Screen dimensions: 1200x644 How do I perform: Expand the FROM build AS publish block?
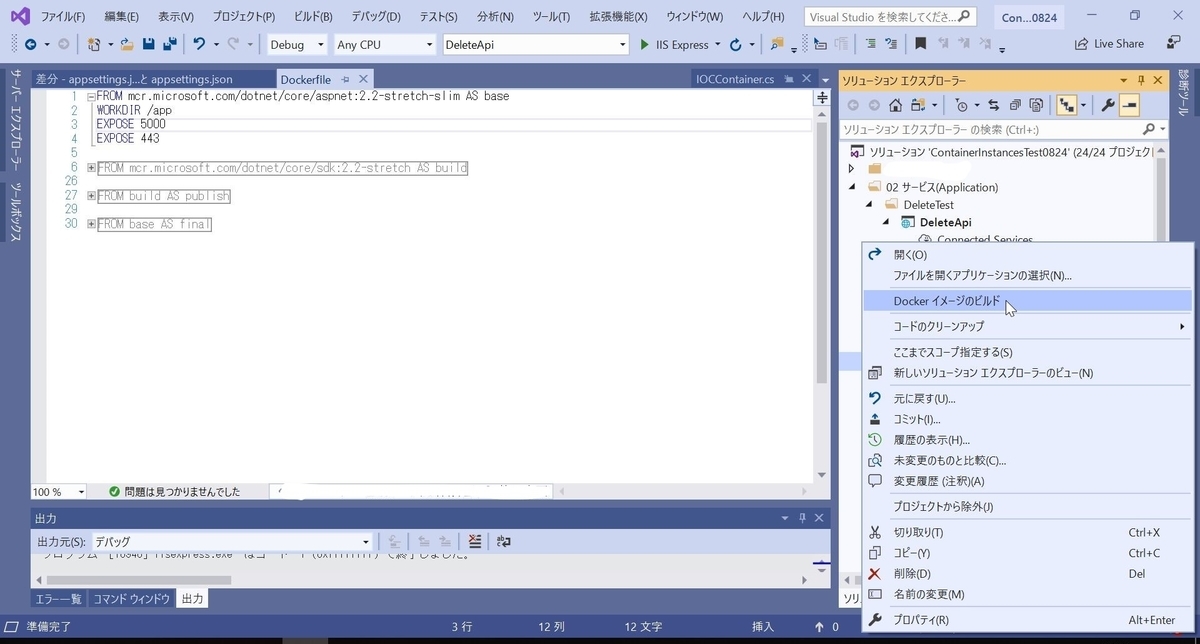click(91, 196)
